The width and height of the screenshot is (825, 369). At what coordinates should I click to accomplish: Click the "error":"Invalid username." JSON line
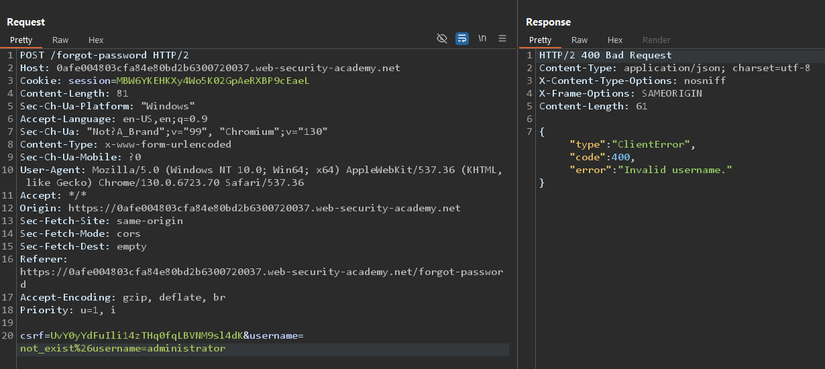[651, 169]
